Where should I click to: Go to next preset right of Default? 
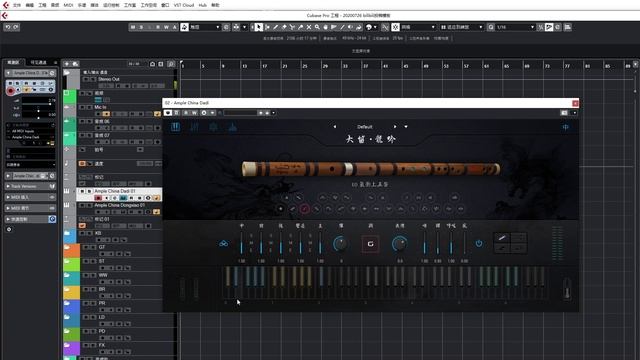tap(395, 127)
